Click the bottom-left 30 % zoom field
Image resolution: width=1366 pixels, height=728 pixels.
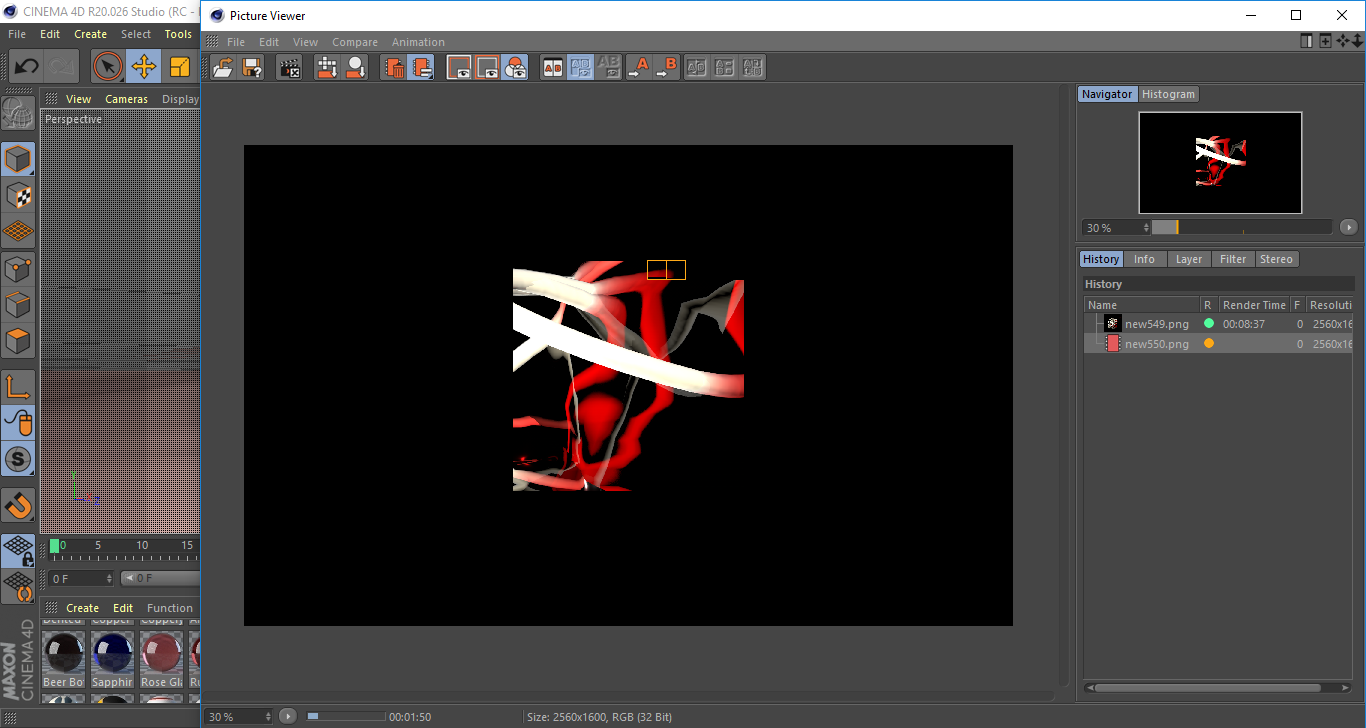[239, 717]
